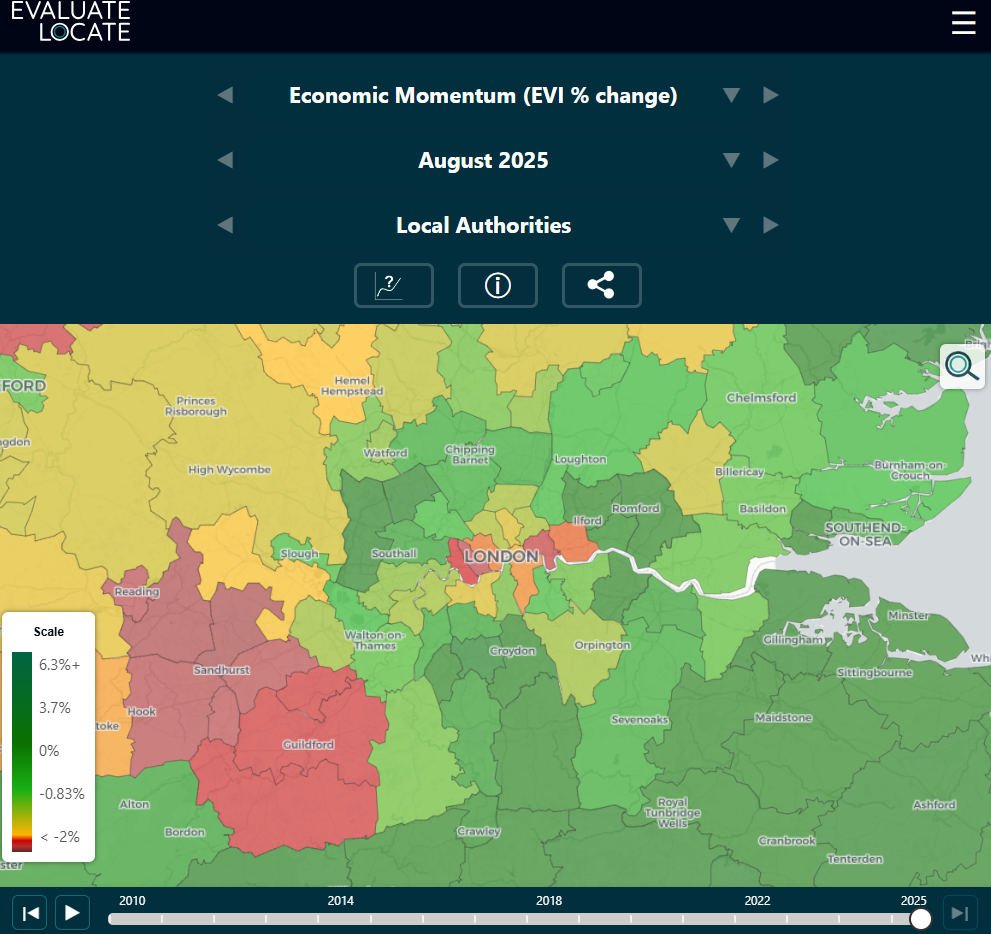Skip to timeline start
The height and width of the screenshot is (934, 991).
coord(30,912)
